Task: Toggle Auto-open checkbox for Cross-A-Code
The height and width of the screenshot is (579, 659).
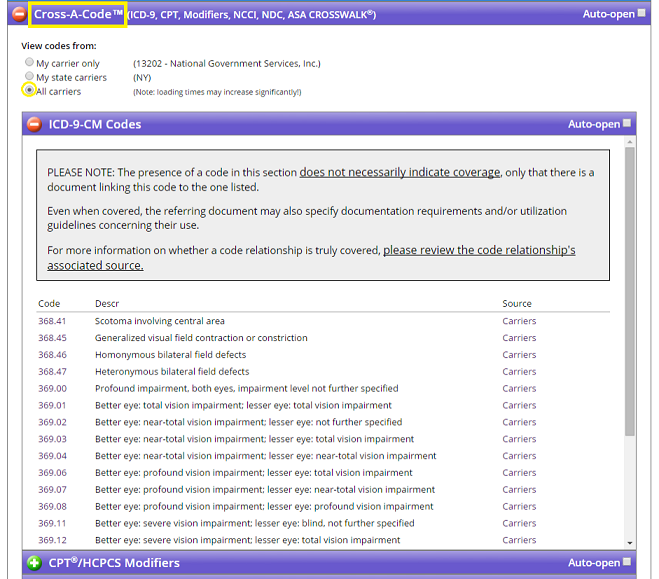Action: coord(641,14)
